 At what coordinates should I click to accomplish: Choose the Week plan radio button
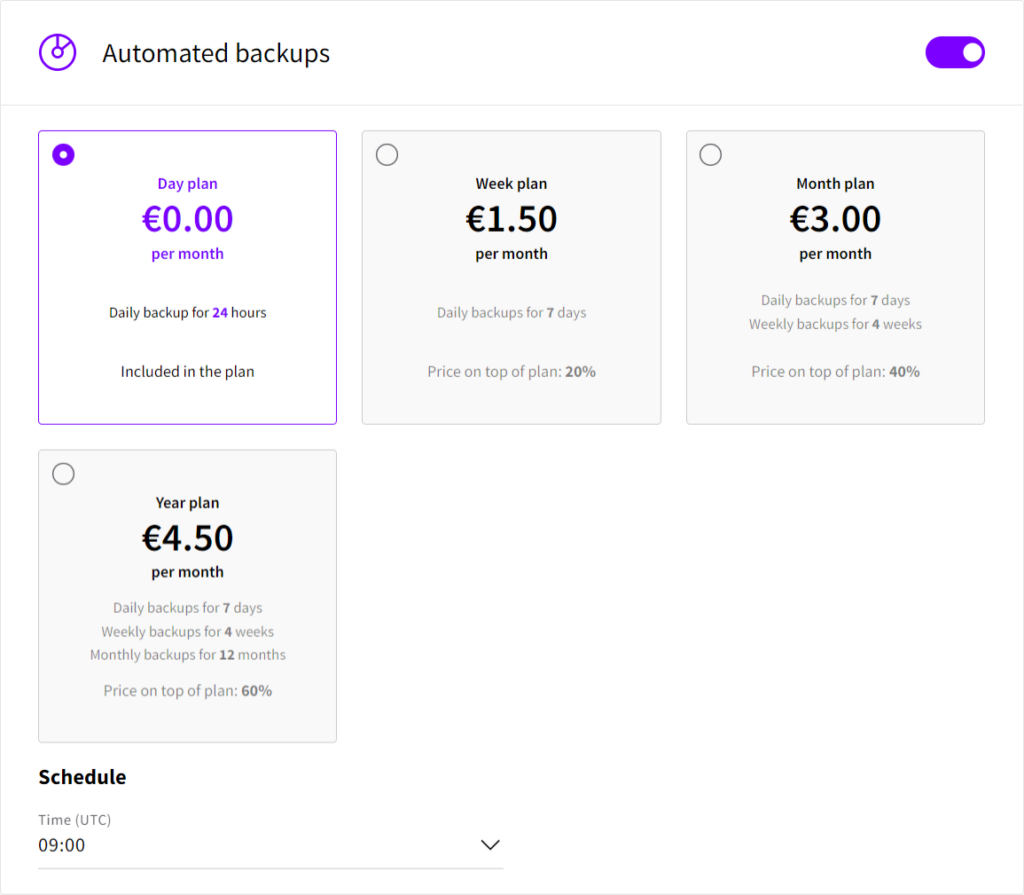[387, 155]
